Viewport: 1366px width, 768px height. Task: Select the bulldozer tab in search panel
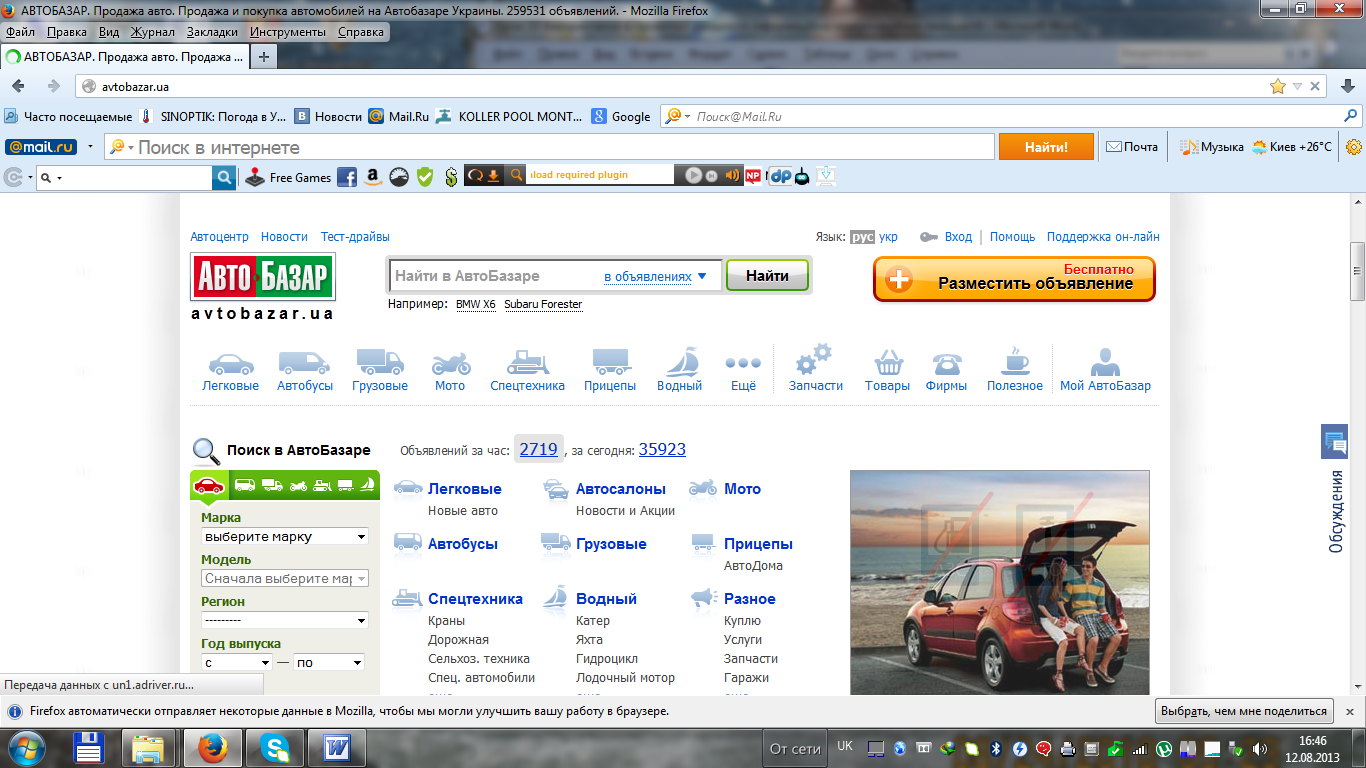pyautogui.click(x=322, y=486)
